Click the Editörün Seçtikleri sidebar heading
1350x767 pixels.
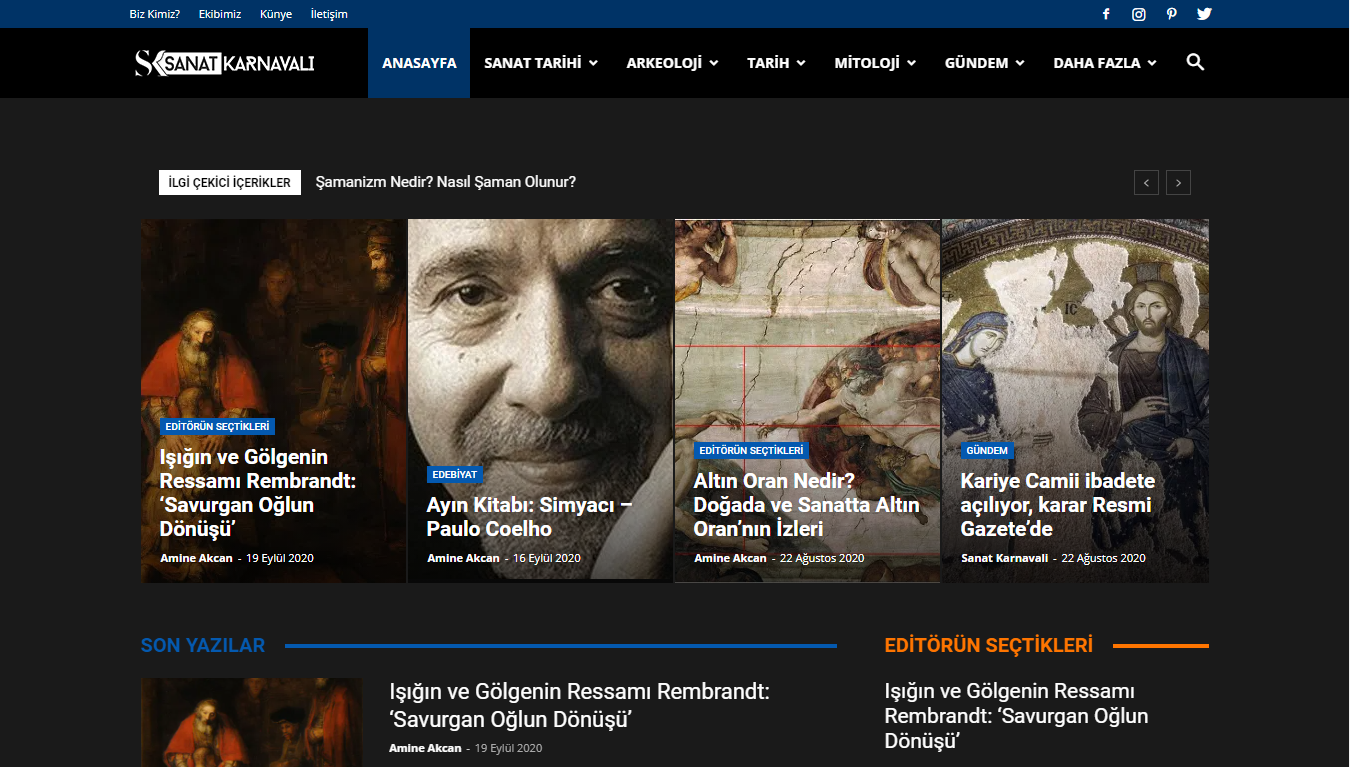(x=989, y=645)
